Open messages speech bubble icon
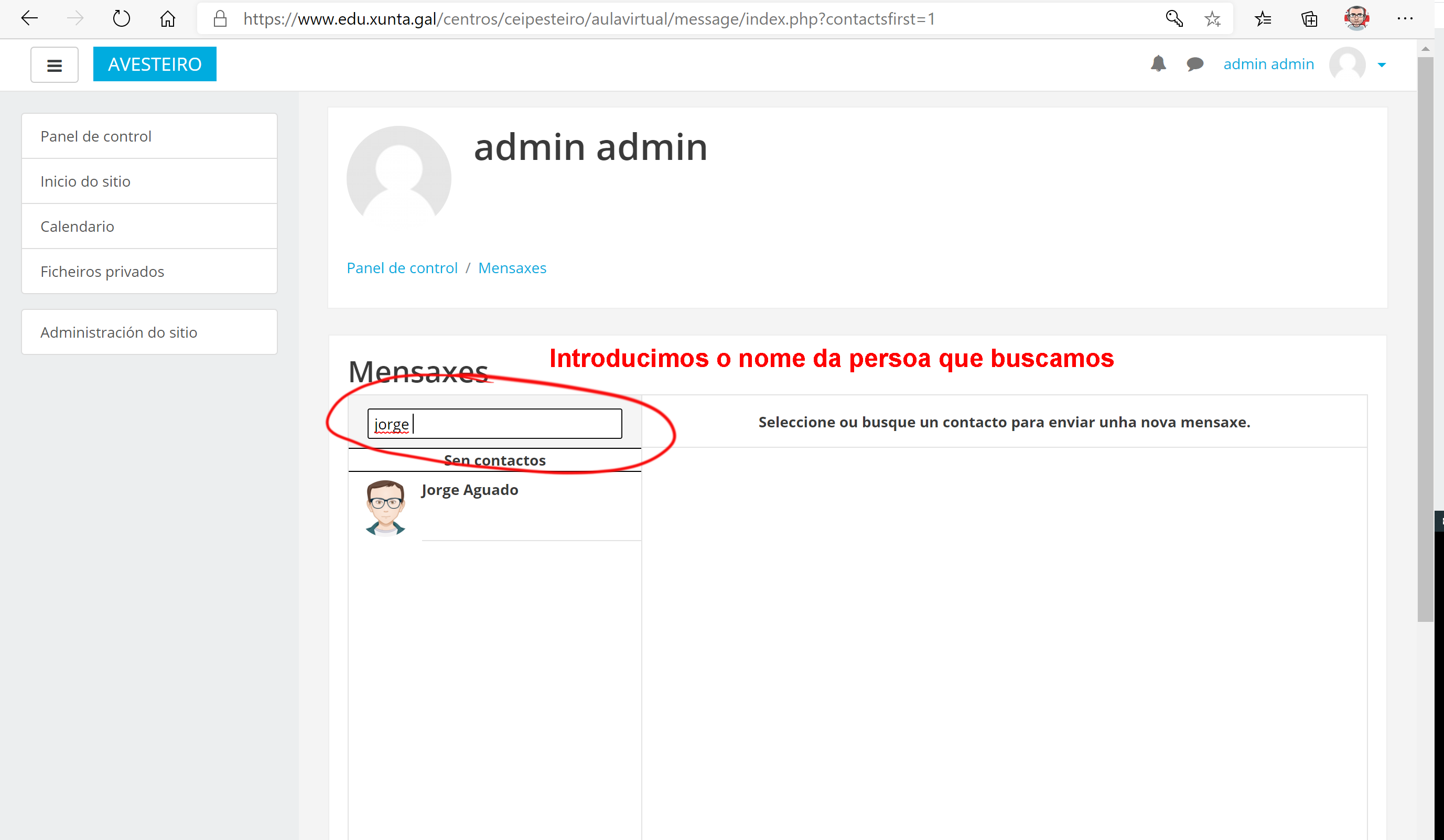 click(1195, 63)
